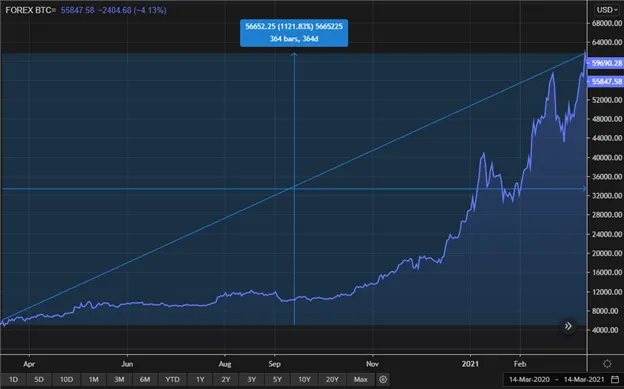Click the Jun label on time axis

[127, 364]
